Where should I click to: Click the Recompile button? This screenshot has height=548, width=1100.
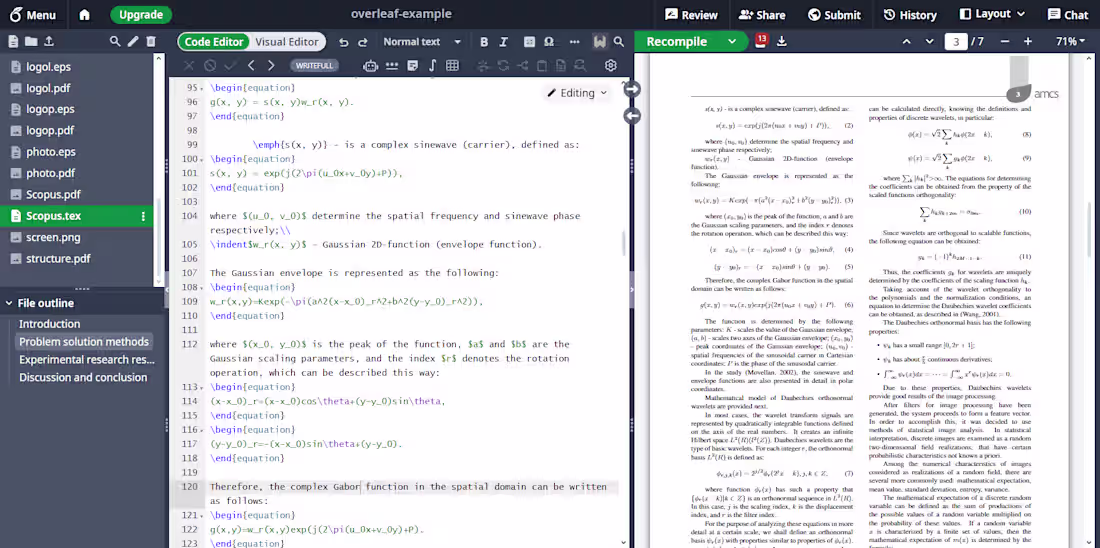(676, 41)
